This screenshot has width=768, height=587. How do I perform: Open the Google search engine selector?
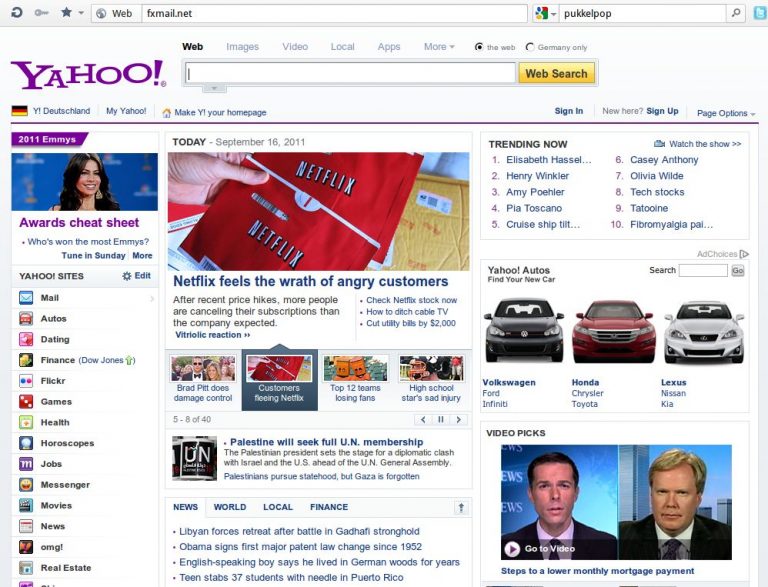[x=546, y=14]
